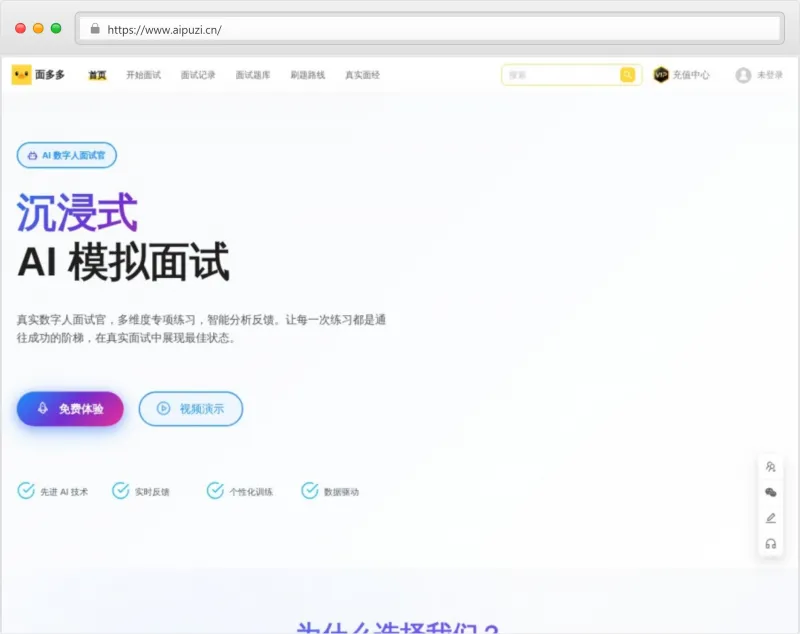Click the black VIP badge icon beside 充值中心
Screen dimensions: 800x634
(662, 74)
